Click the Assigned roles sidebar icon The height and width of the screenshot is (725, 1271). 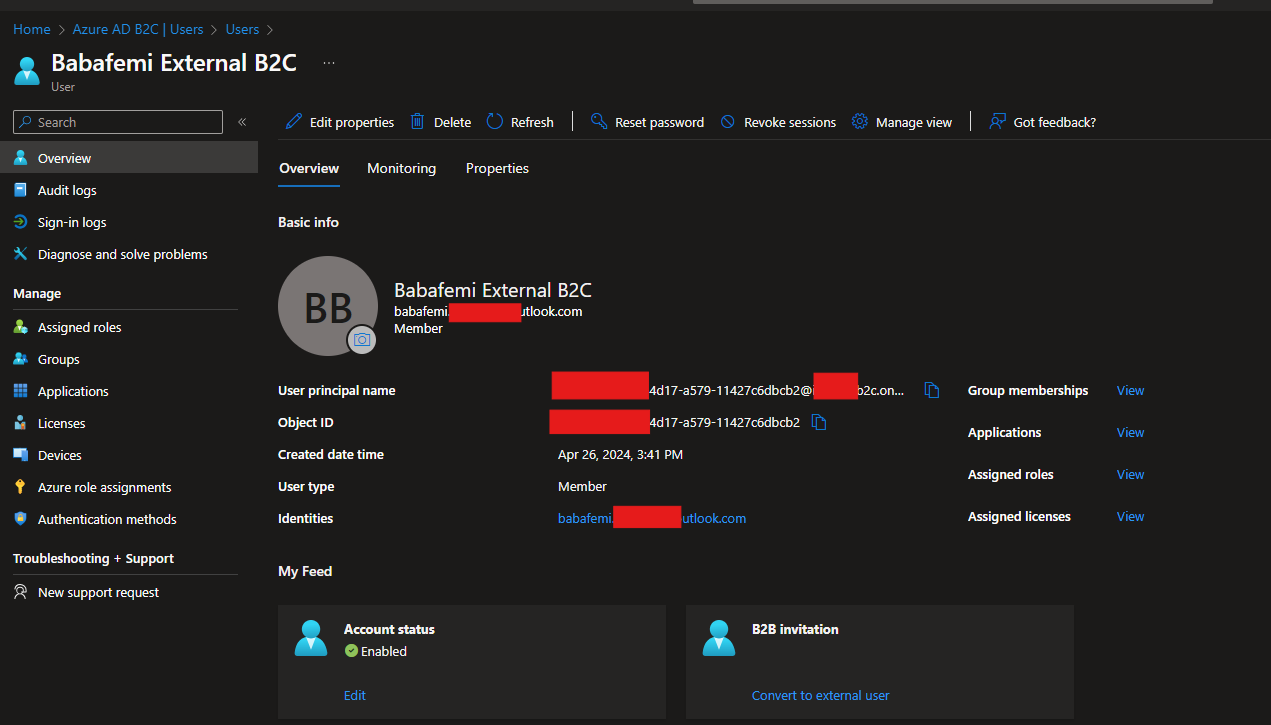20,327
